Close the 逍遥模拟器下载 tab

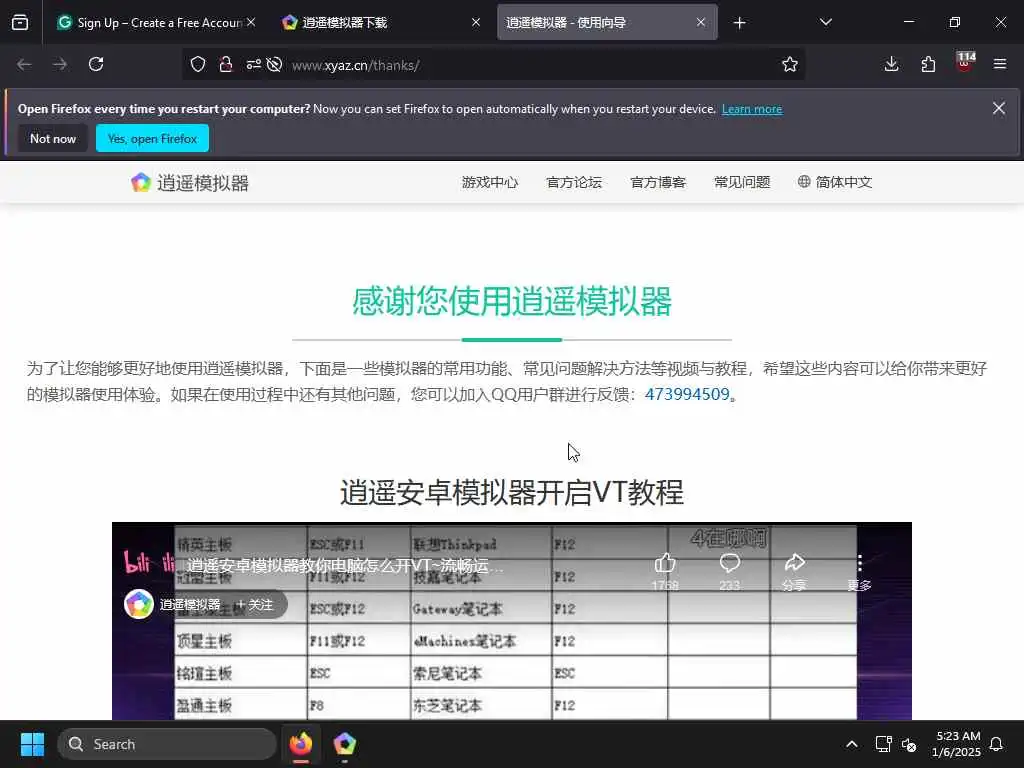coord(476,22)
